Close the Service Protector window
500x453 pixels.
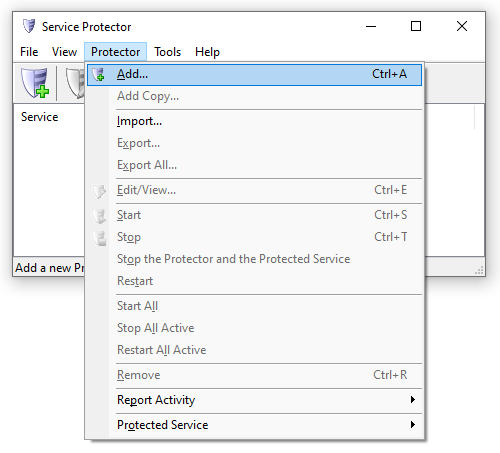click(x=462, y=26)
